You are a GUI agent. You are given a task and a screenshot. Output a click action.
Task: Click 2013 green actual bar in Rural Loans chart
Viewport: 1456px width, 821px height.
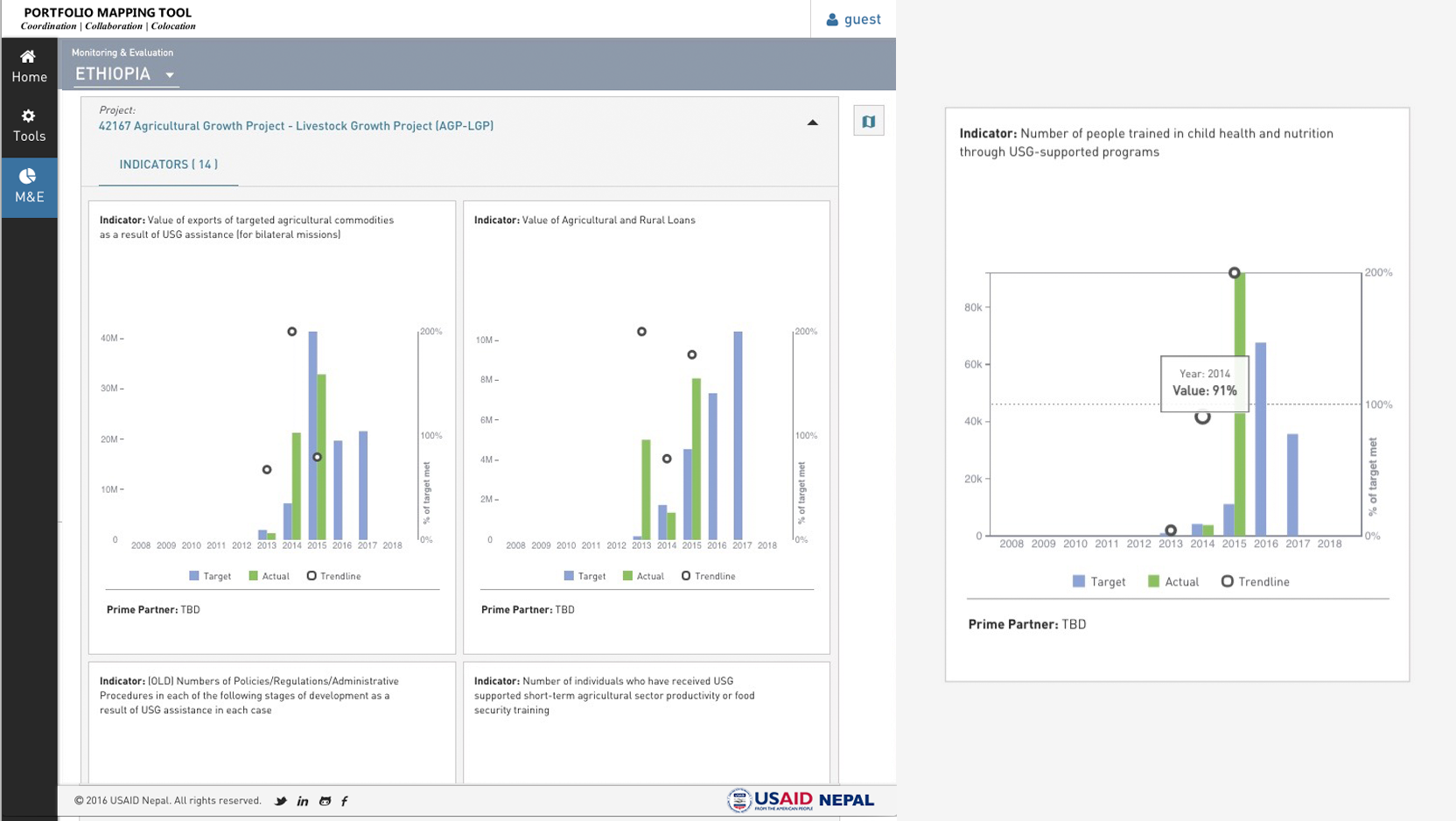point(646,489)
